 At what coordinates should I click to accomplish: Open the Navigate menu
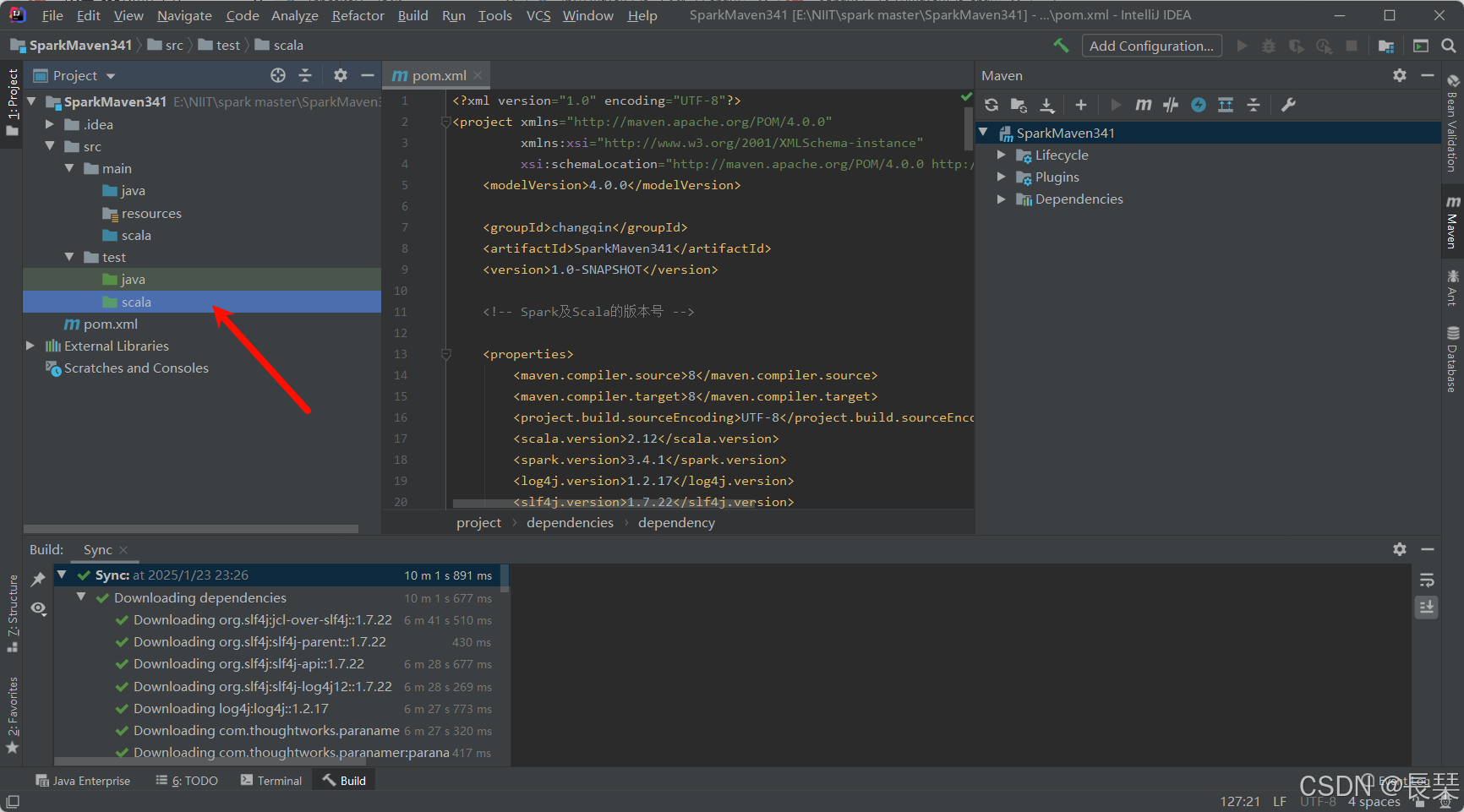[184, 15]
